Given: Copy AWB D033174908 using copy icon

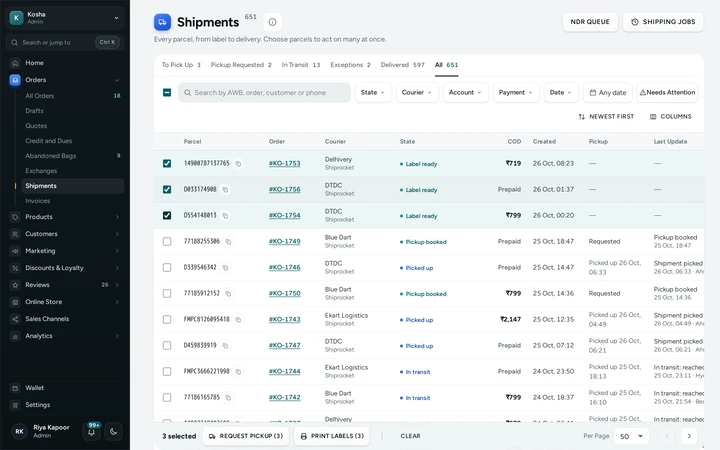Looking at the screenshot, I should tap(225, 190).
